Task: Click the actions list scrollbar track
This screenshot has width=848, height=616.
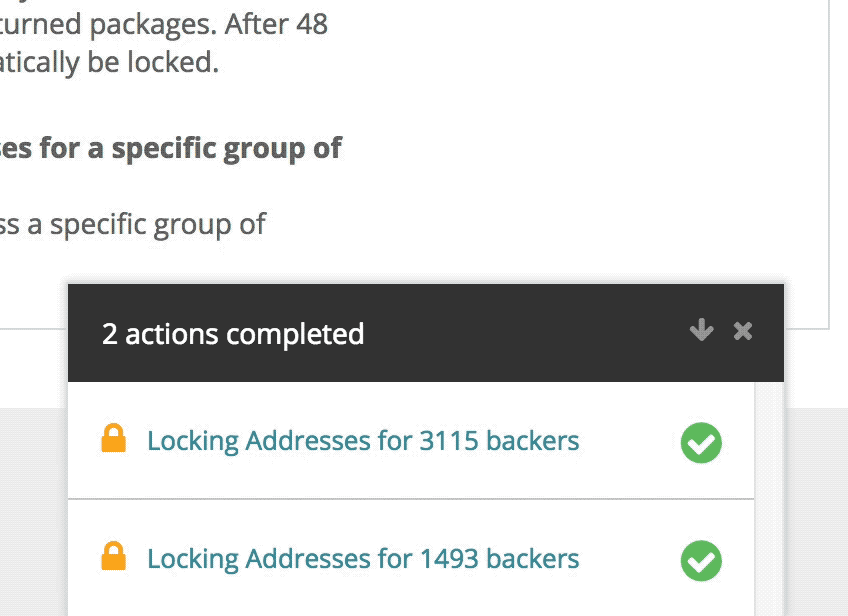Action: 768,499
